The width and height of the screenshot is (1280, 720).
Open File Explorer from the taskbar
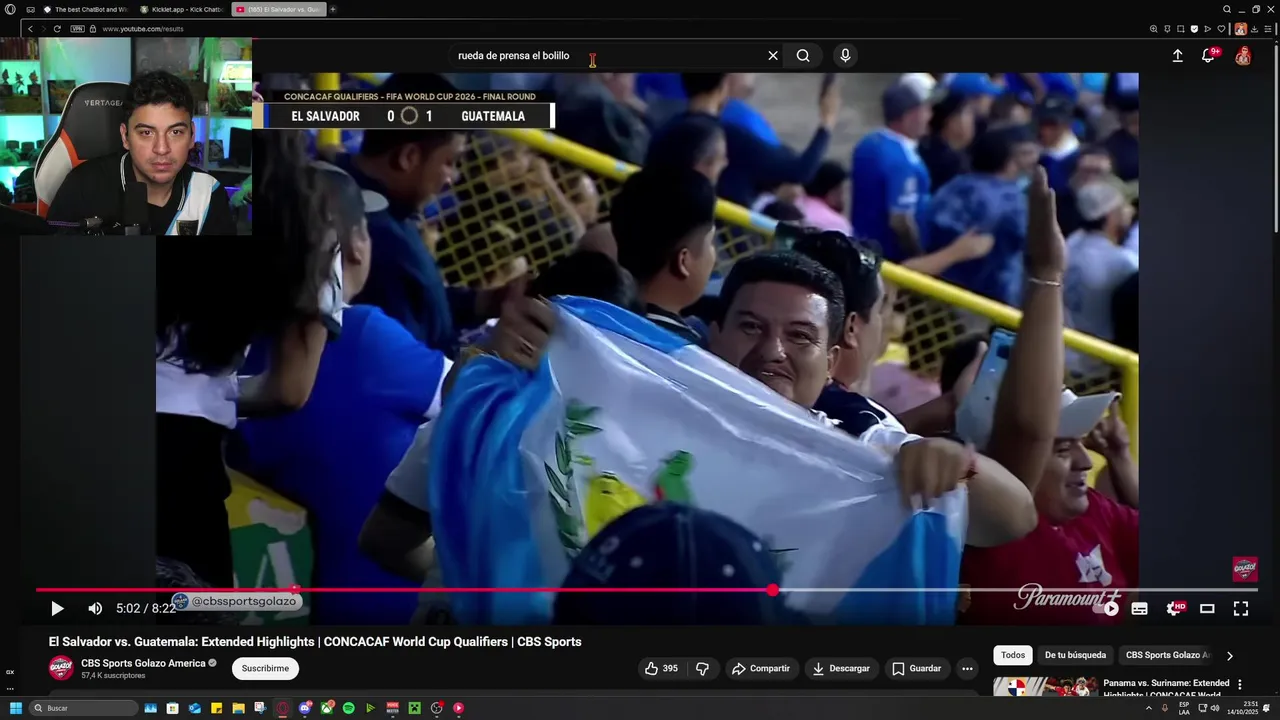point(238,708)
